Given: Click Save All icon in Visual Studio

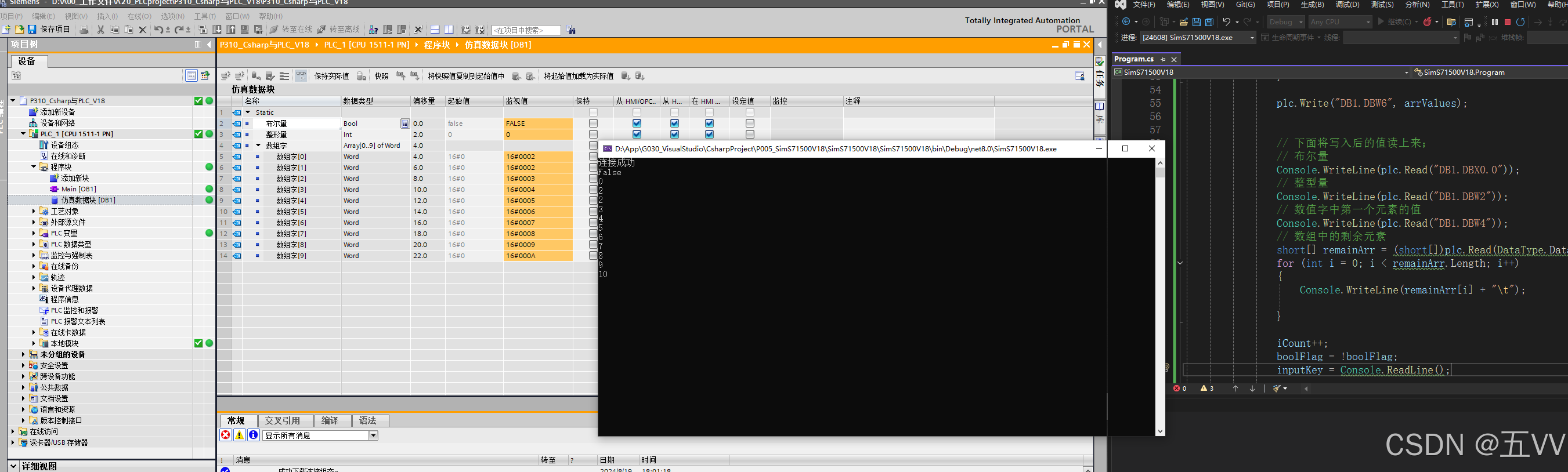Looking at the screenshot, I should pos(1209,22).
